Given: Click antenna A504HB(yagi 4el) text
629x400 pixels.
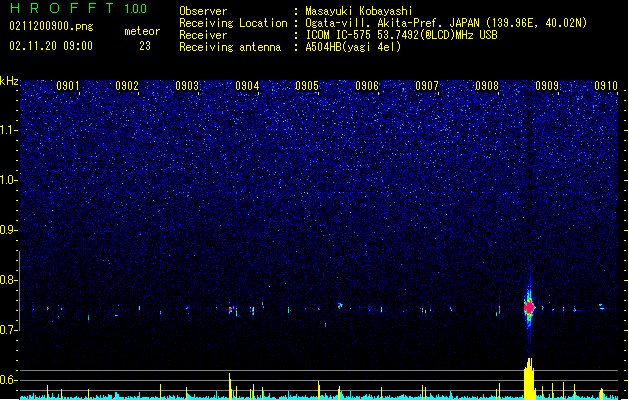Looking at the screenshot, I should pos(353,47).
